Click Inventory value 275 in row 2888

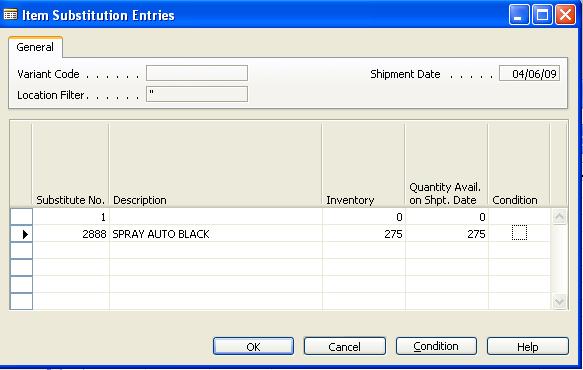[364, 234]
